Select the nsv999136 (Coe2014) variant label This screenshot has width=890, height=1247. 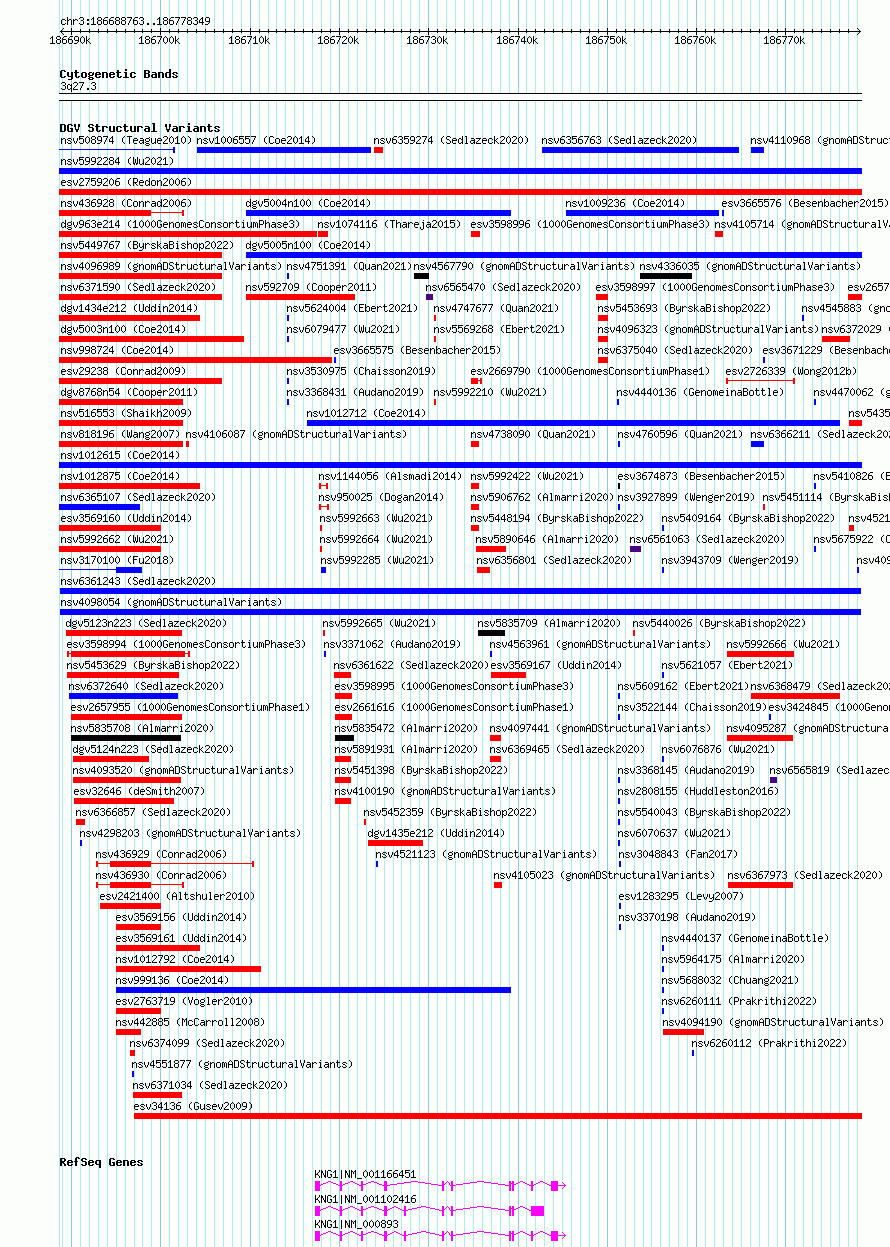(172, 980)
